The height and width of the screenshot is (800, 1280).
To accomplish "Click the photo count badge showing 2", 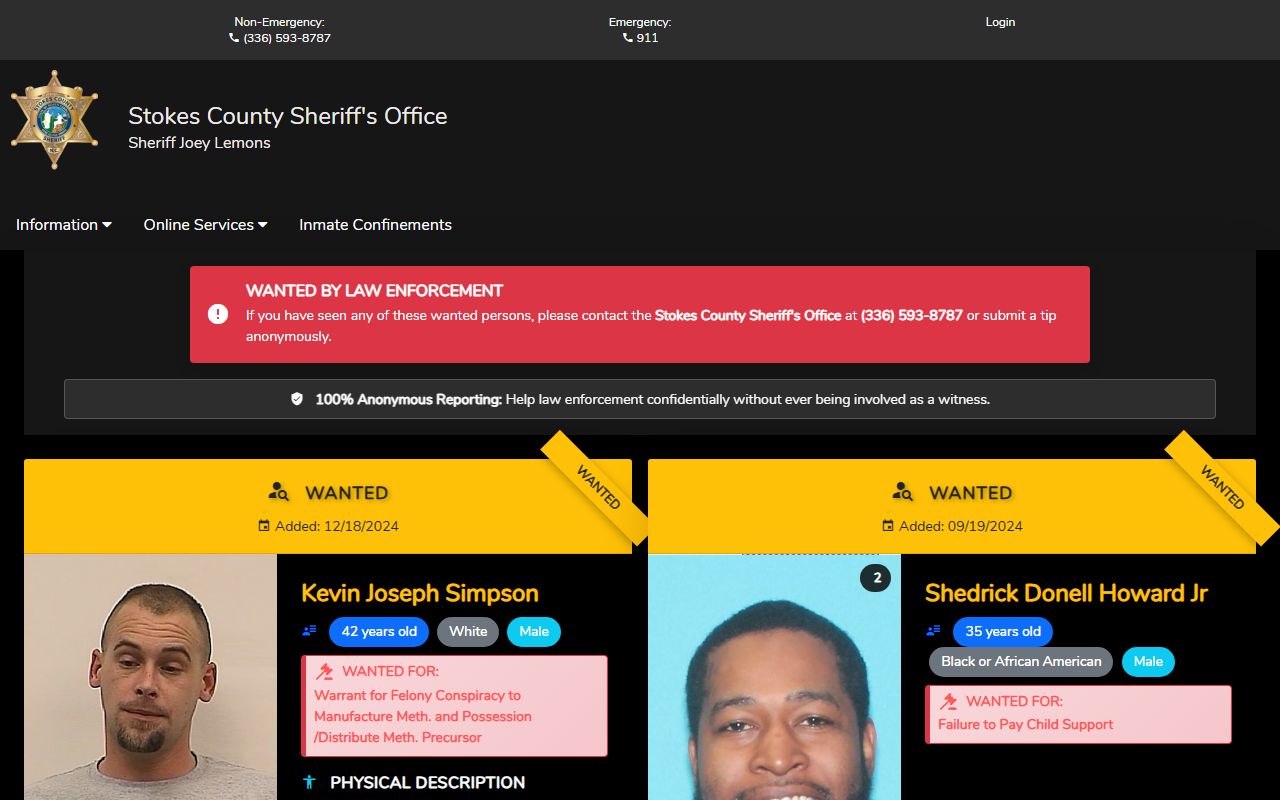I will click(876, 578).
